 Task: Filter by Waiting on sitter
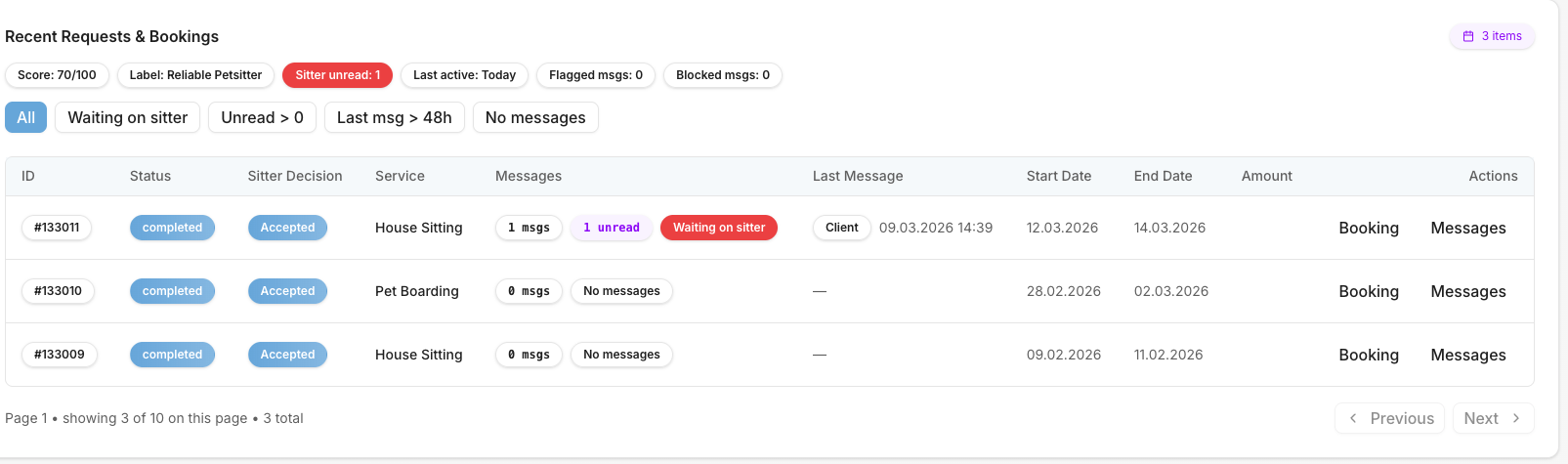[x=127, y=117]
